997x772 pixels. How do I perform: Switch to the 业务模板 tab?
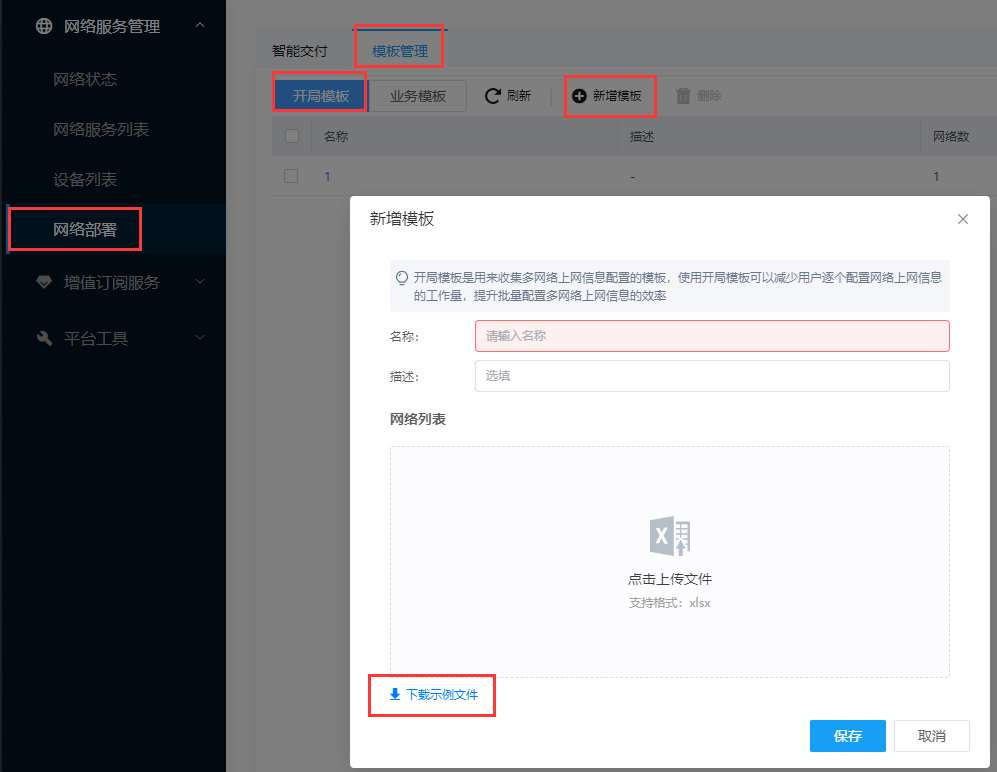coord(418,96)
